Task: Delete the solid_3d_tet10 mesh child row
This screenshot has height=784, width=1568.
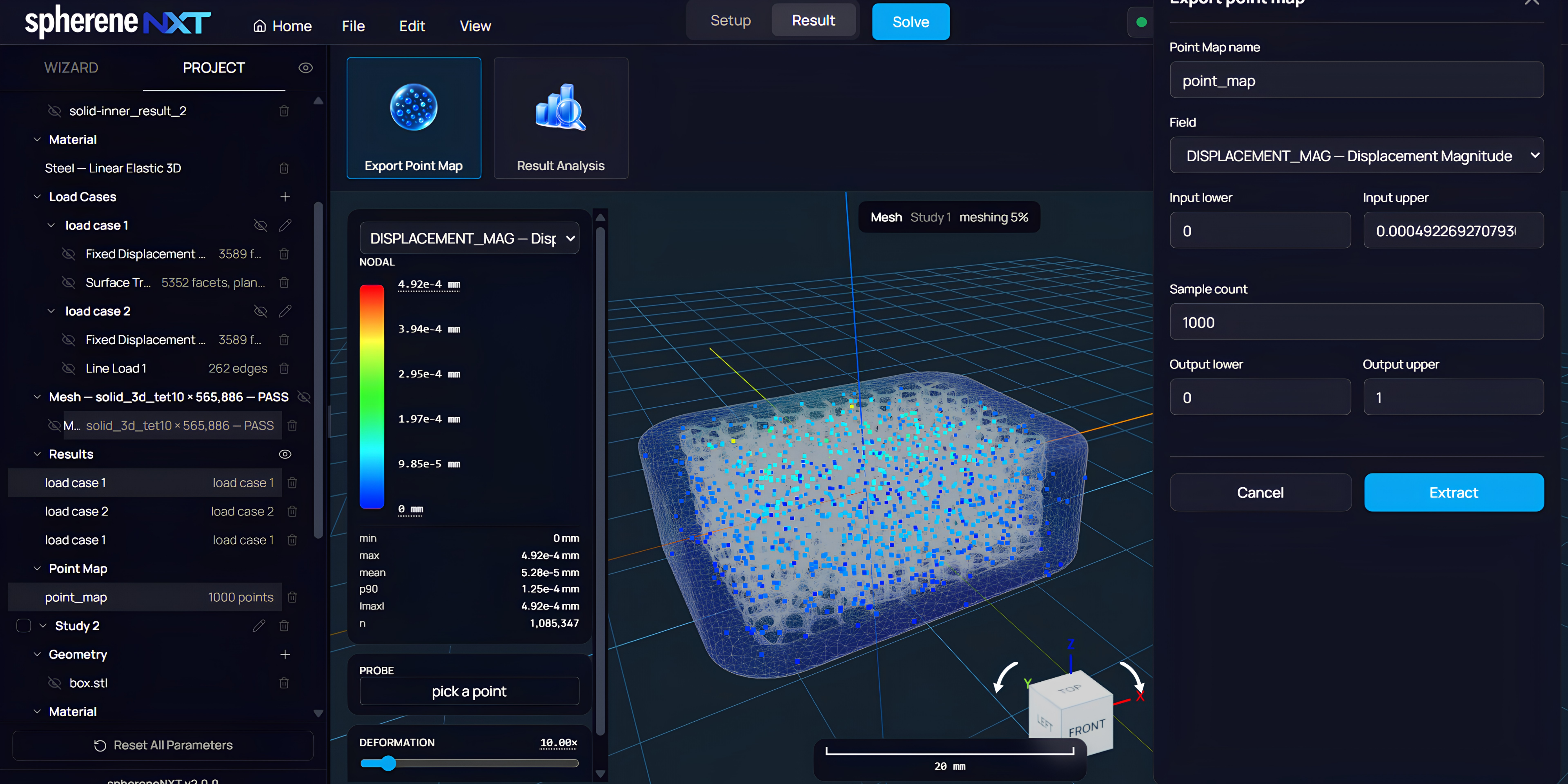Action: click(x=292, y=425)
